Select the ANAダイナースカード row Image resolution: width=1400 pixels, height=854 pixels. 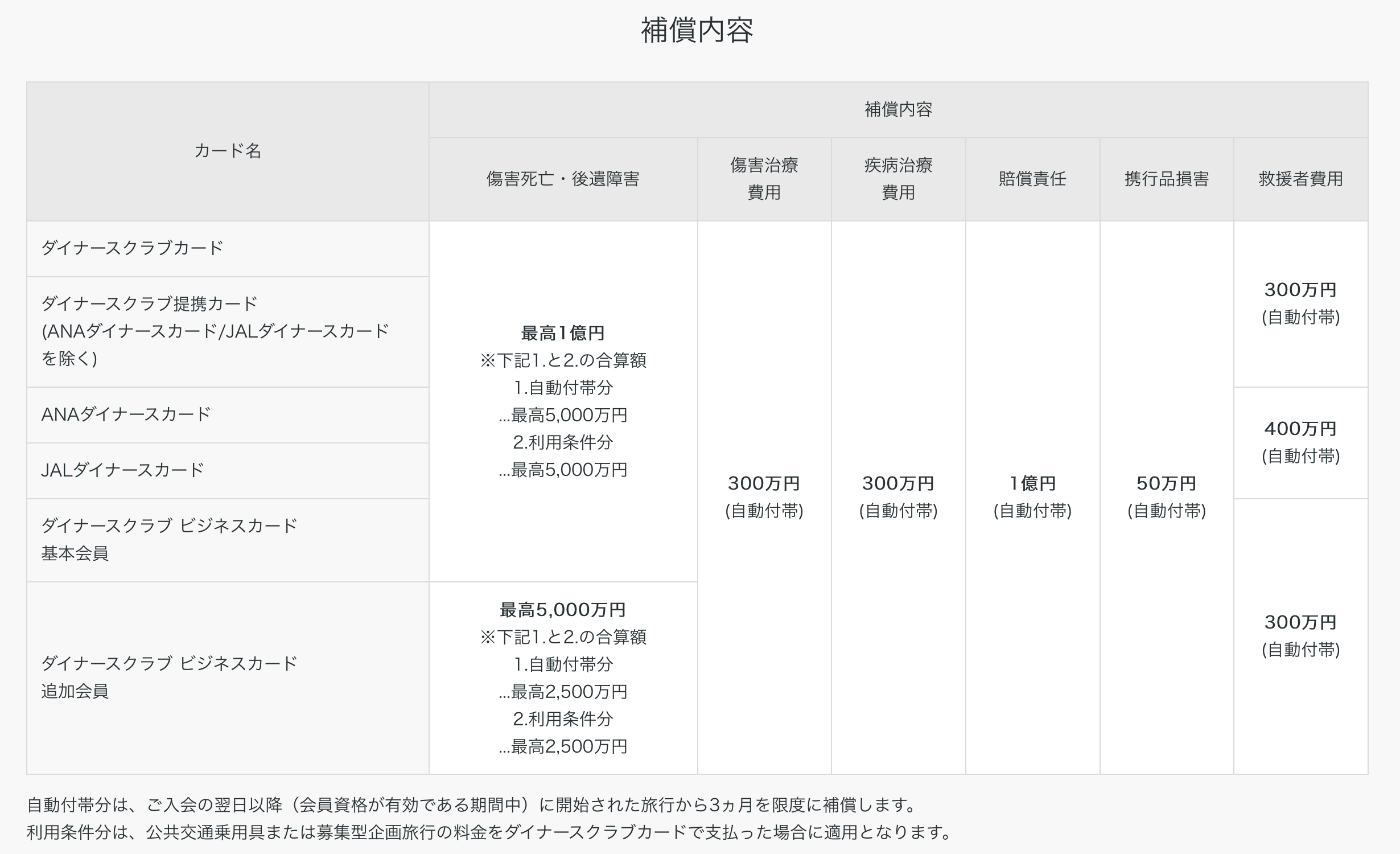click(126, 414)
